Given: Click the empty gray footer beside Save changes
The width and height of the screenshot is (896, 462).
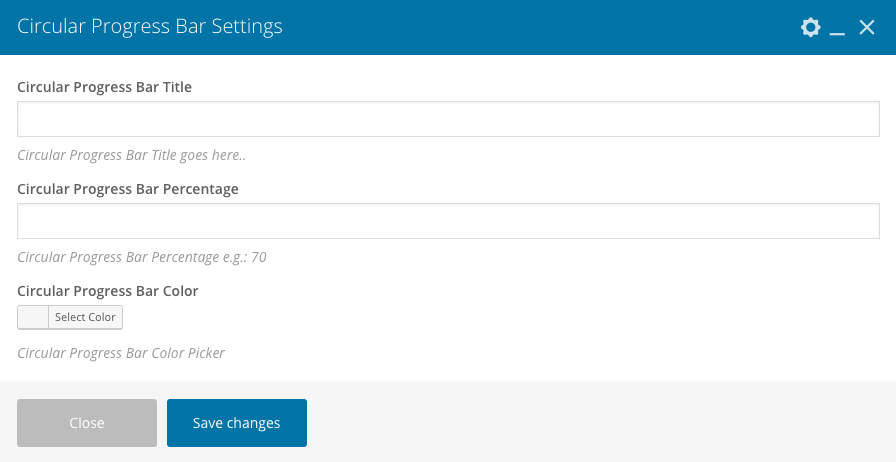Looking at the screenshot, I should [x=600, y=423].
